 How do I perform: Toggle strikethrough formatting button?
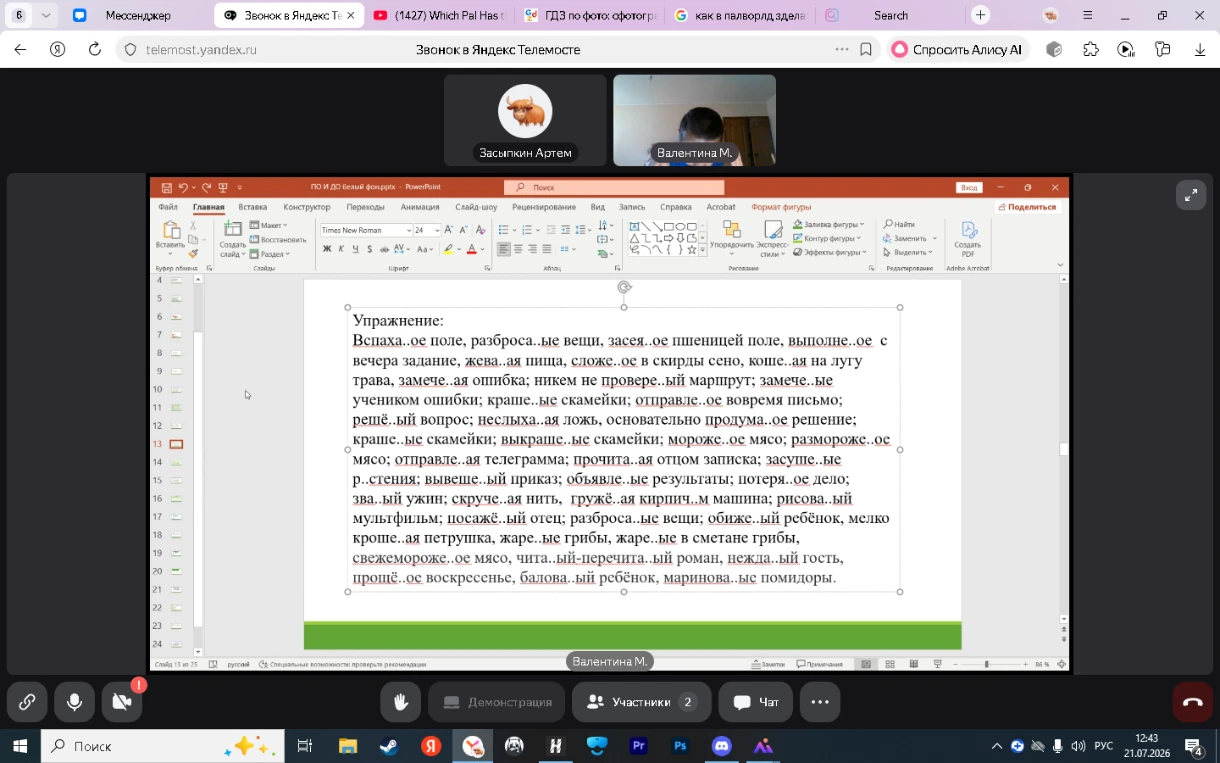point(384,249)
